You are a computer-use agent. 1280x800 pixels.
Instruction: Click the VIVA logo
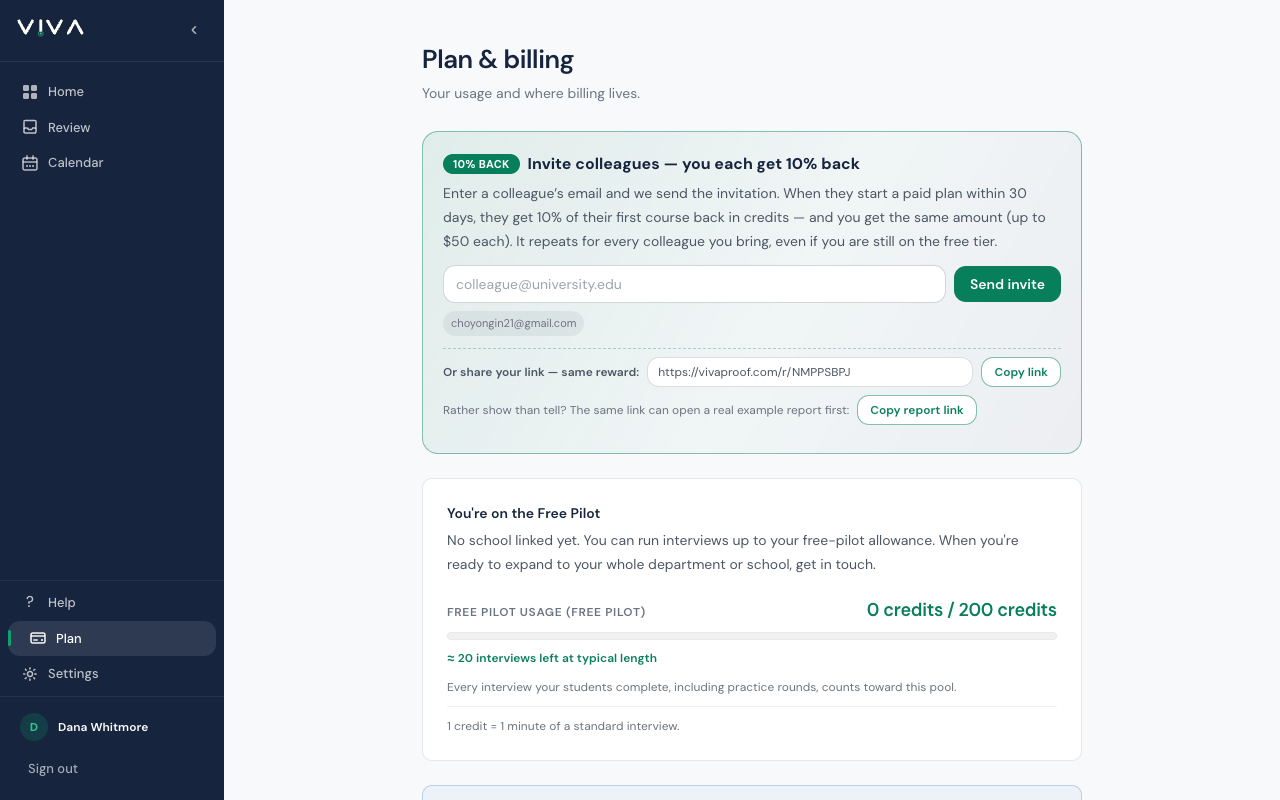pos(50,28)
